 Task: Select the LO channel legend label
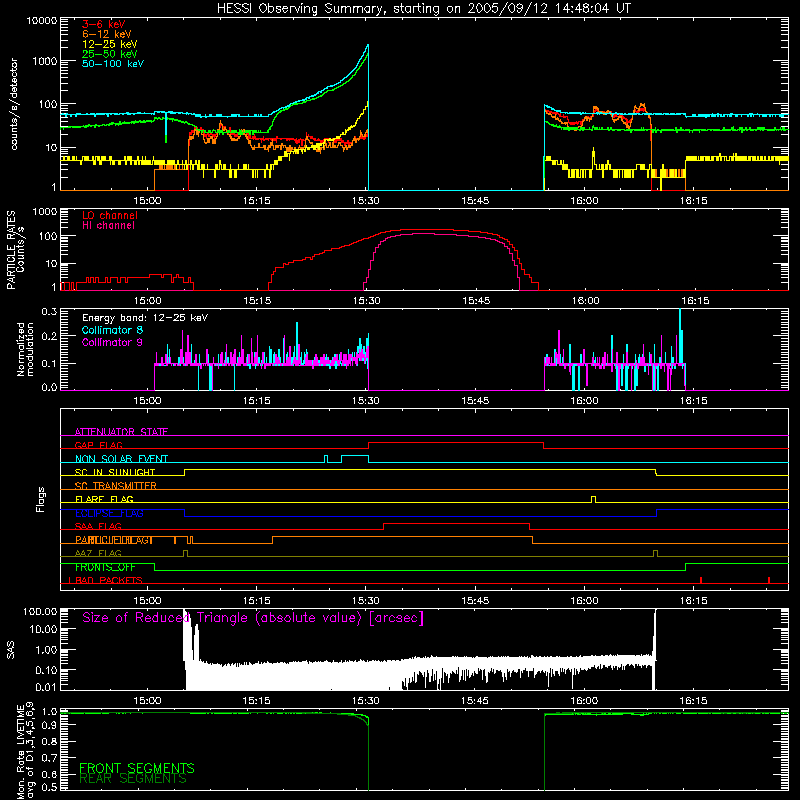coord(110,215)
